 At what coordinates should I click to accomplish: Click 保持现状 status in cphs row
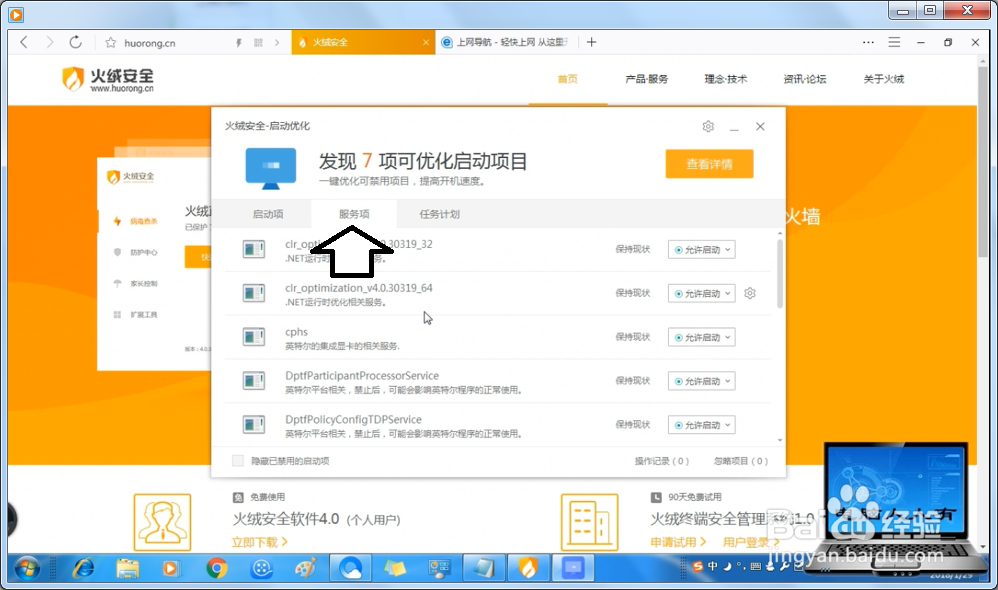click(x=633, y=337)
